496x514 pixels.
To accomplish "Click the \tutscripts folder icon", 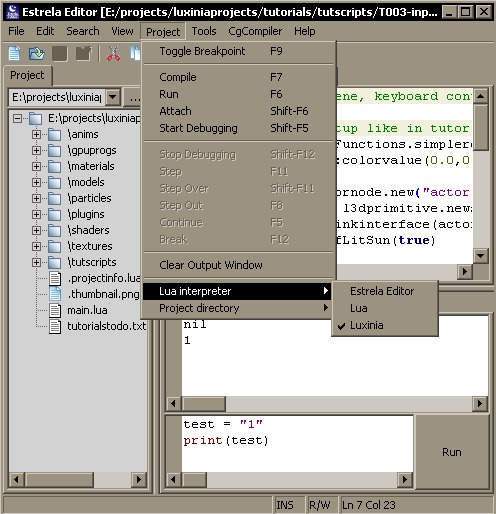I will (54, 262).
